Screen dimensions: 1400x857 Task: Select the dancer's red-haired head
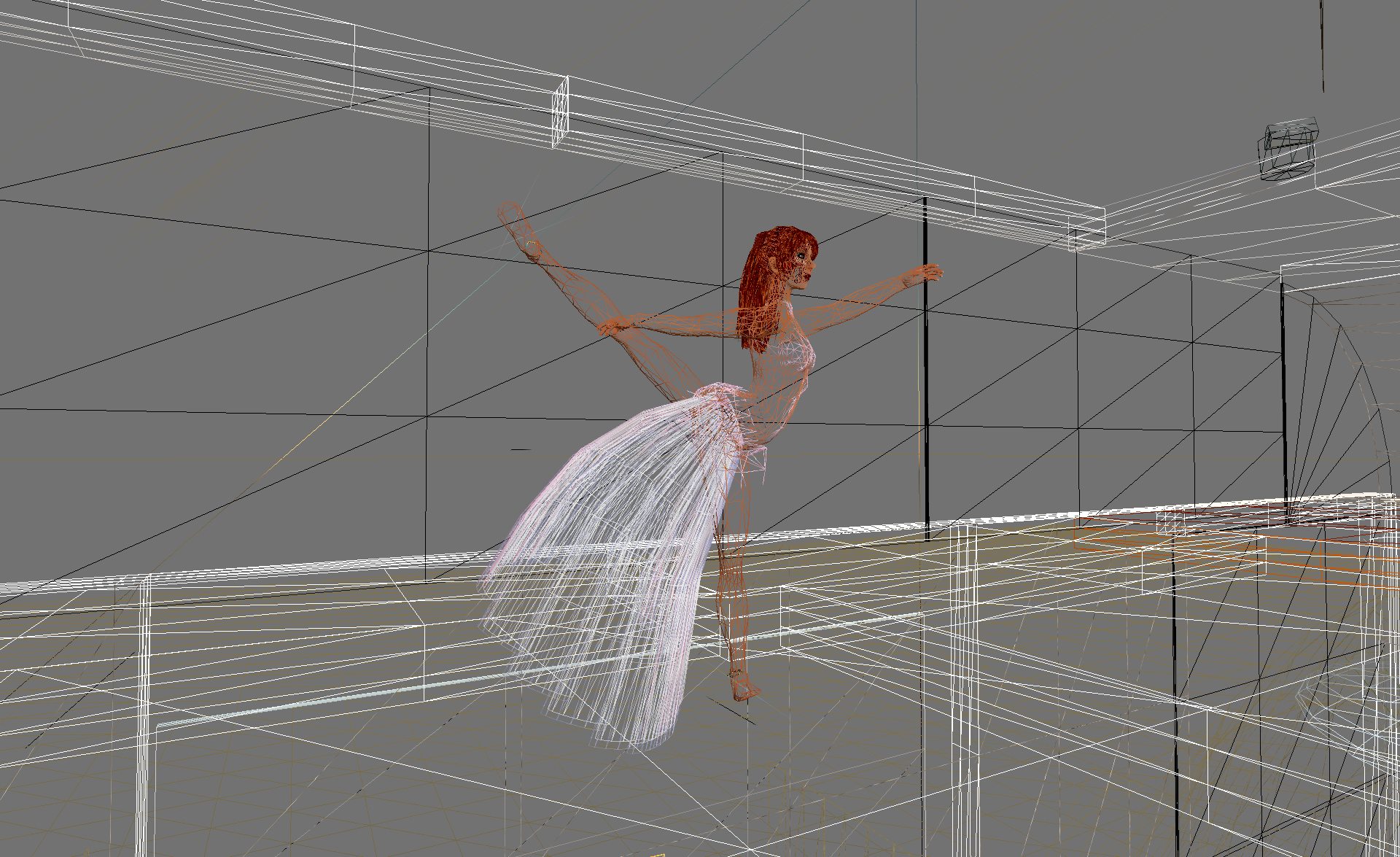[784, 252]
